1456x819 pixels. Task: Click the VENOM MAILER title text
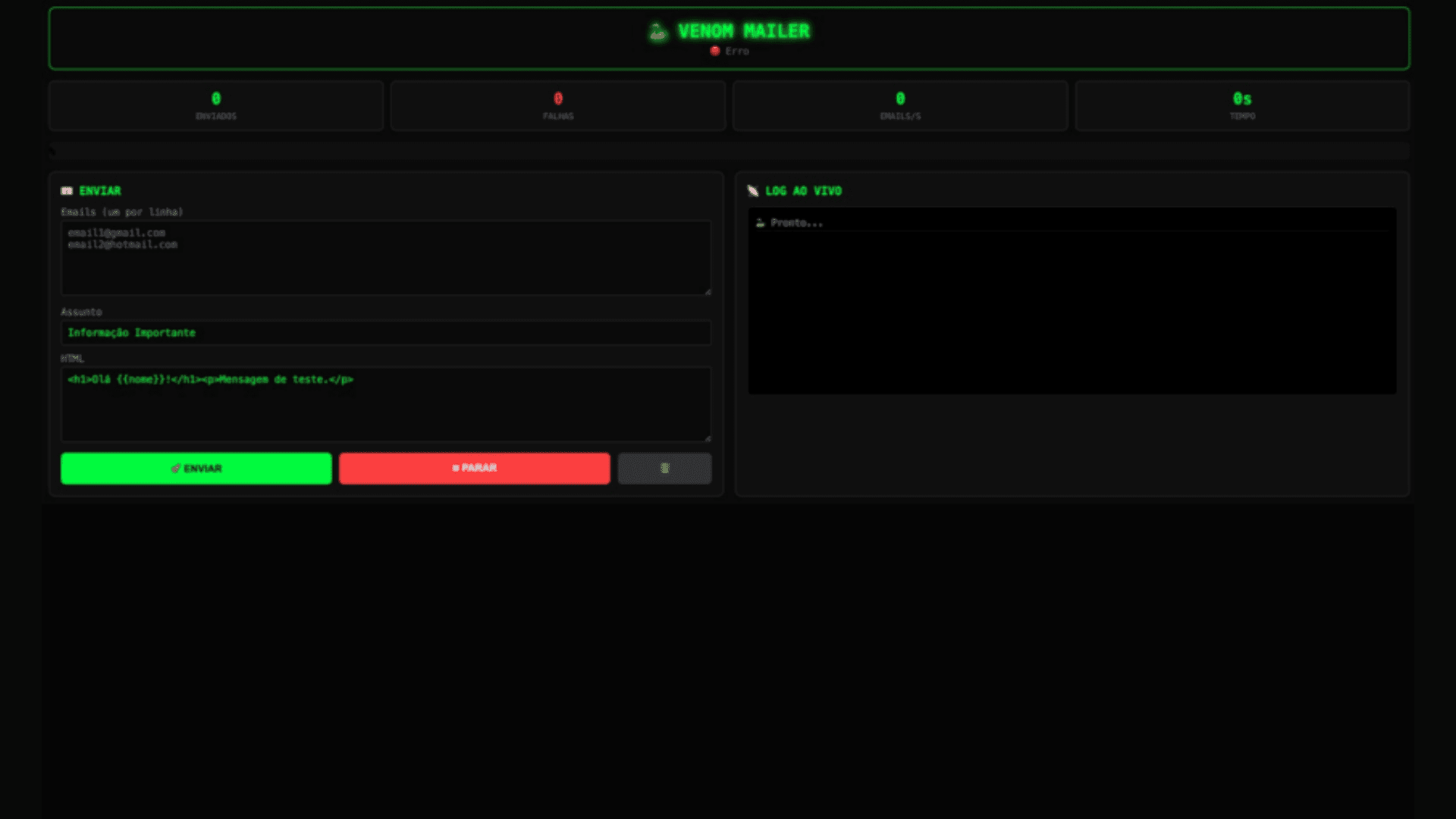pyautogui.click(x=743, y=31)
